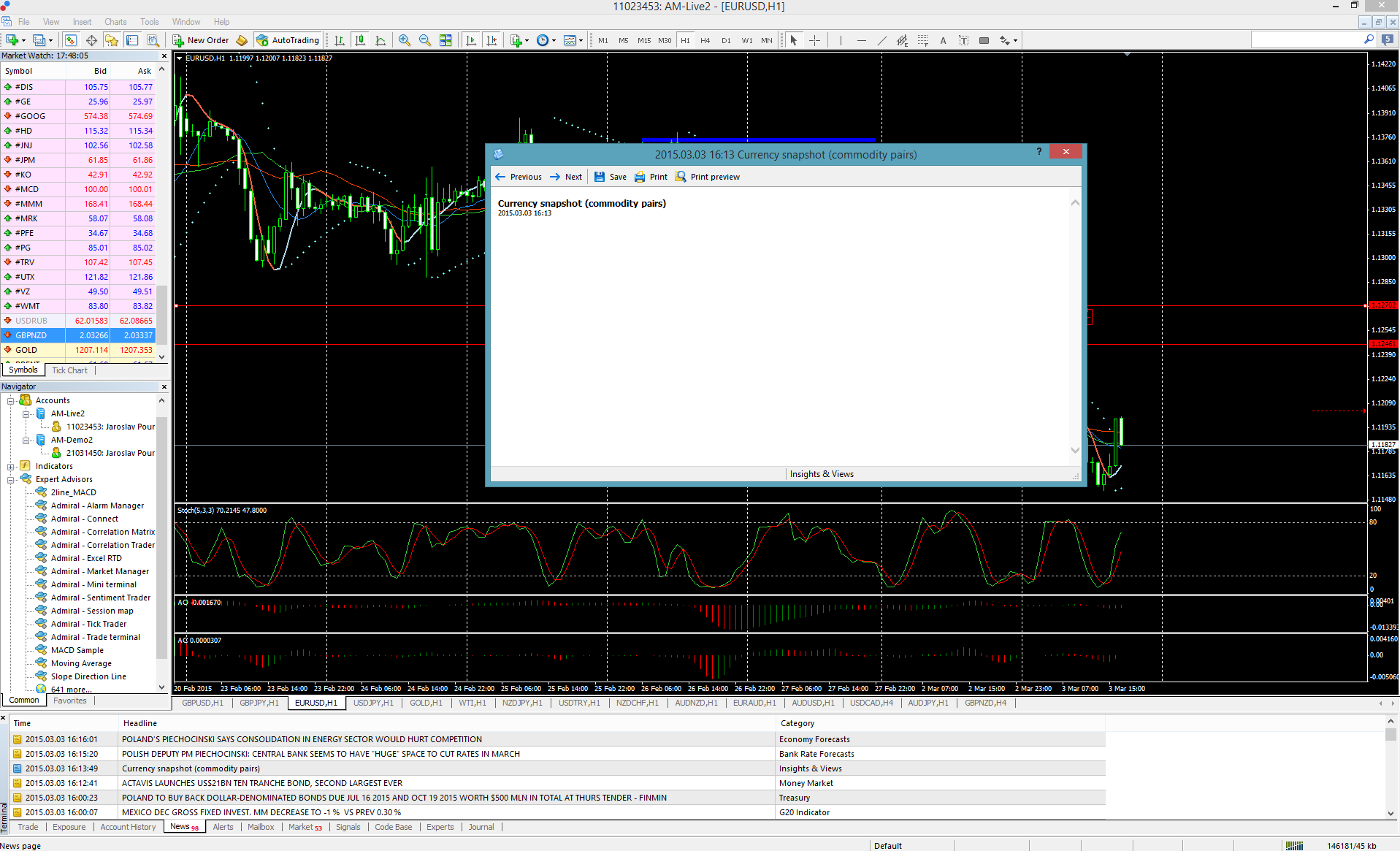This screenshot has width=1400, height=851.
Task: Collapse the Accounts tree node
Action: point(11,400)
